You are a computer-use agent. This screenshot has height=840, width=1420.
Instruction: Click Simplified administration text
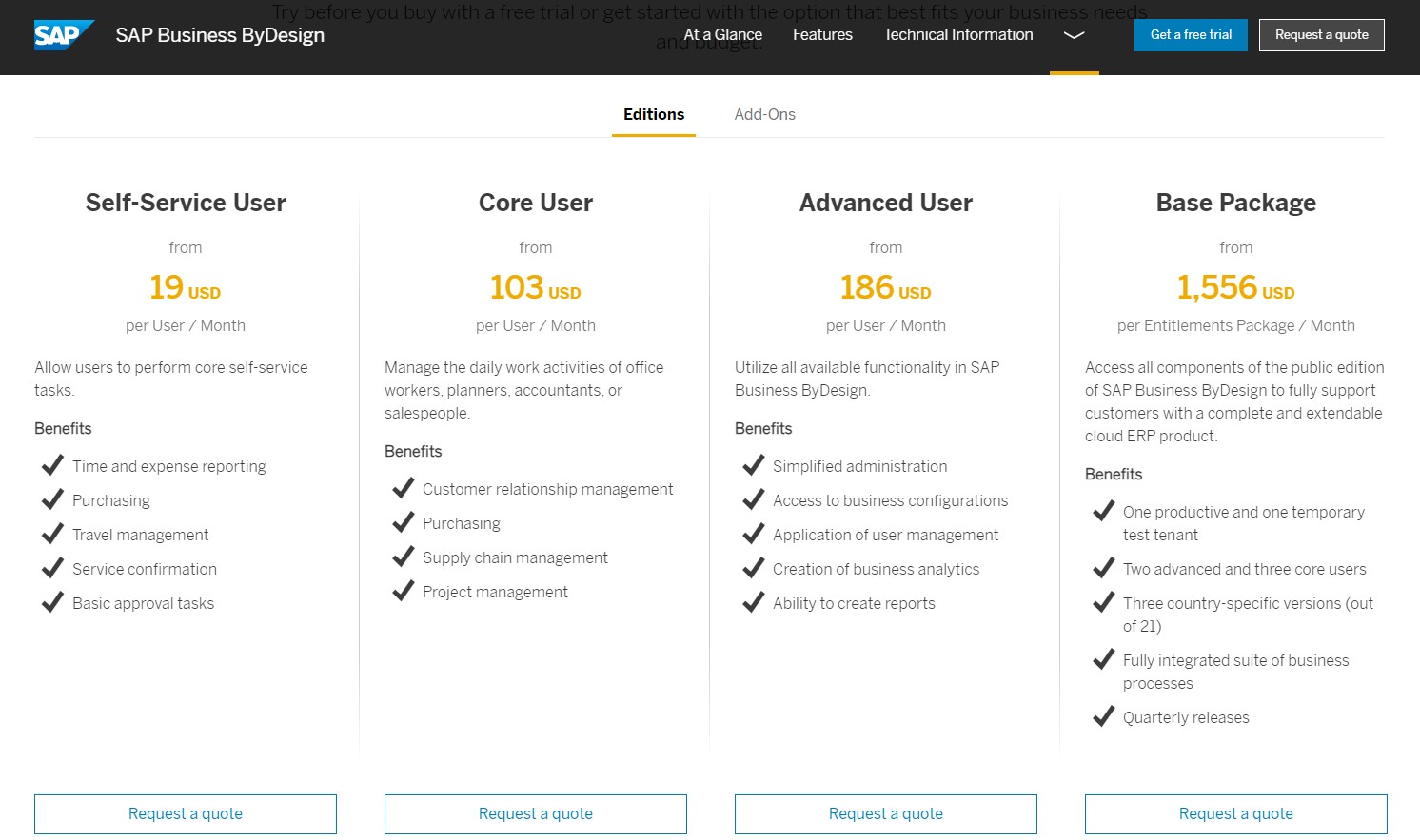(x=860, y=466)
